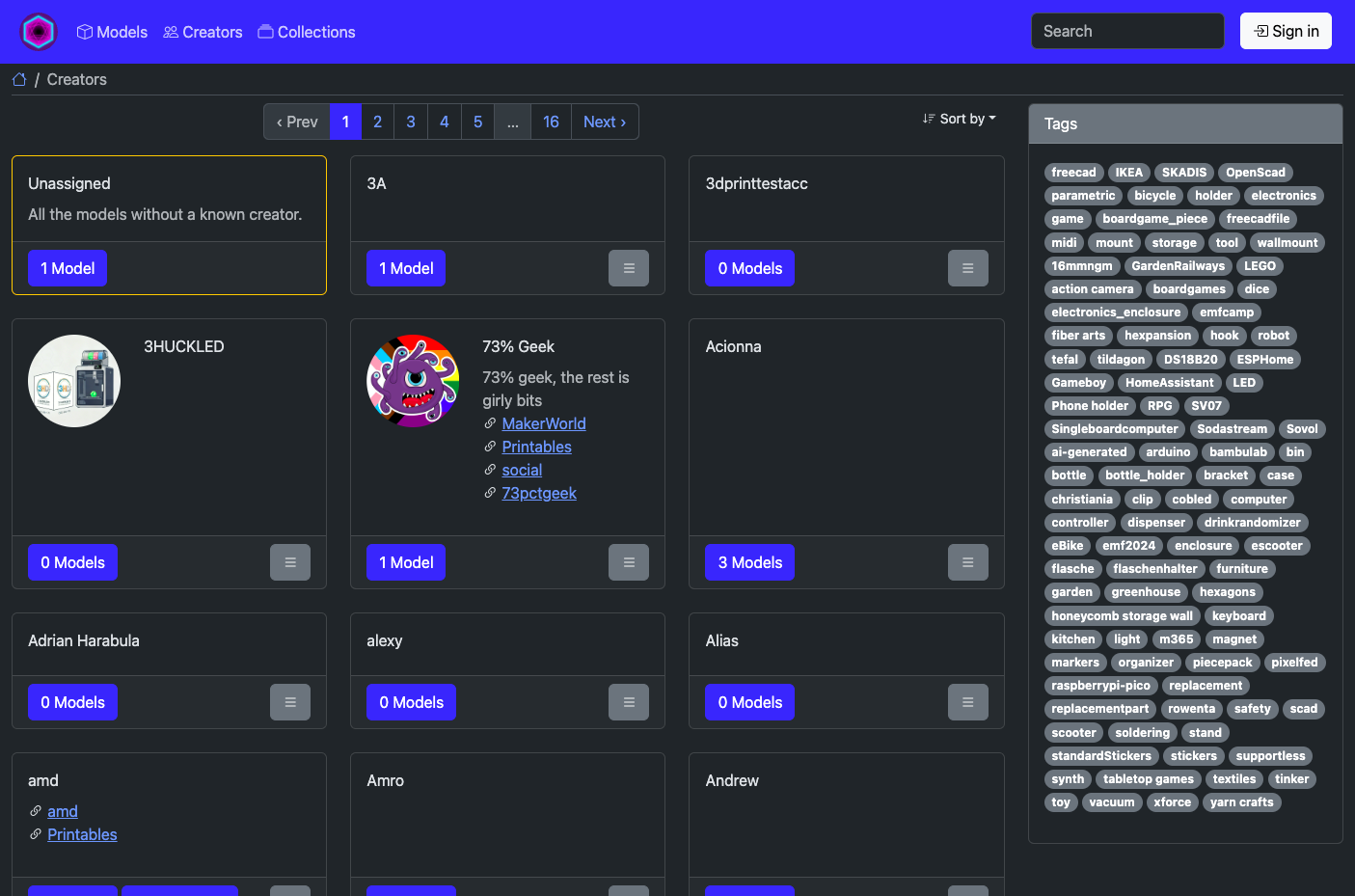Open the 73% Geek options menu
1355x896 pixels.
pos(629,562)
